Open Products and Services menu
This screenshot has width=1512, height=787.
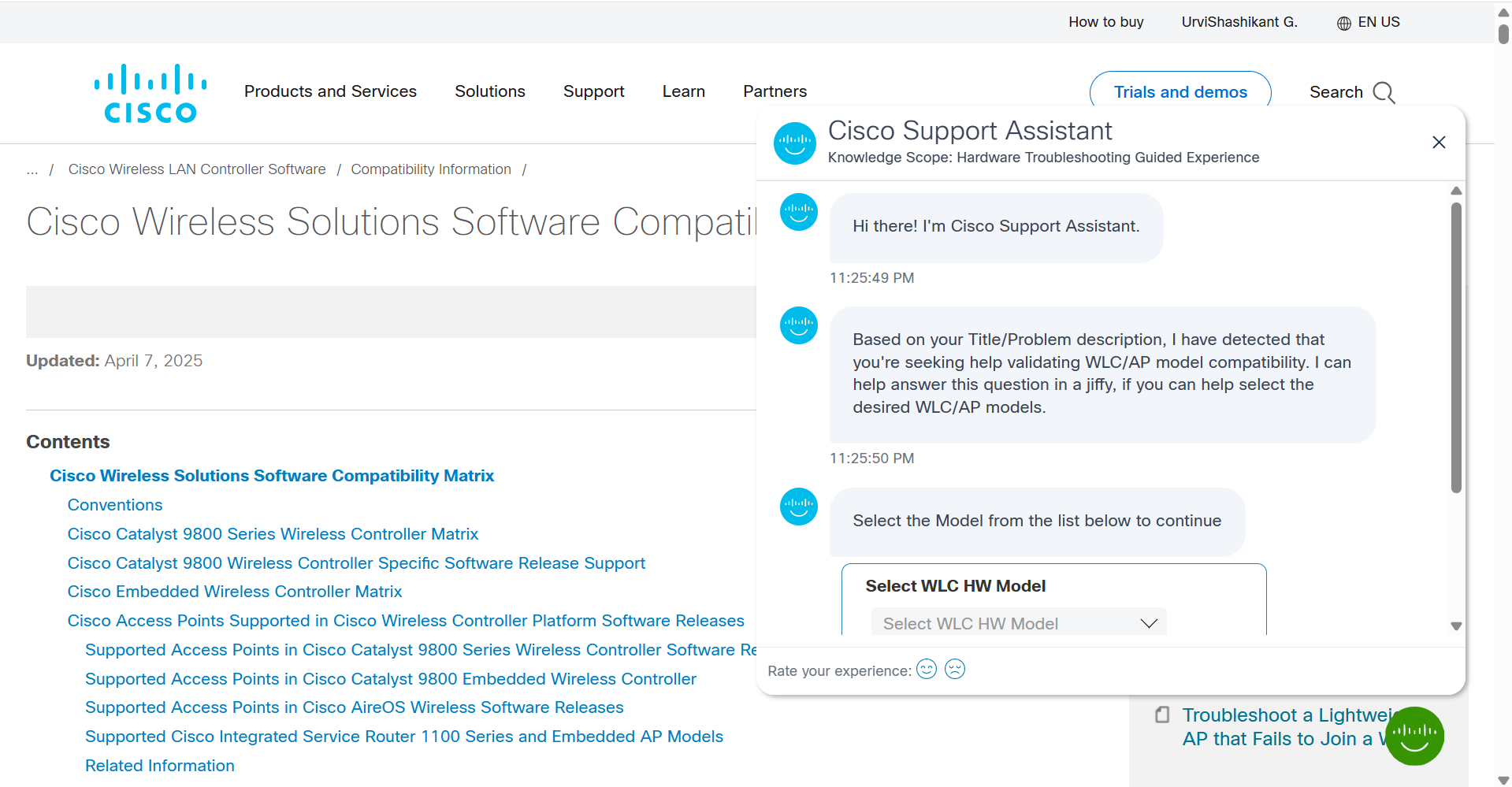coord(330,91)
